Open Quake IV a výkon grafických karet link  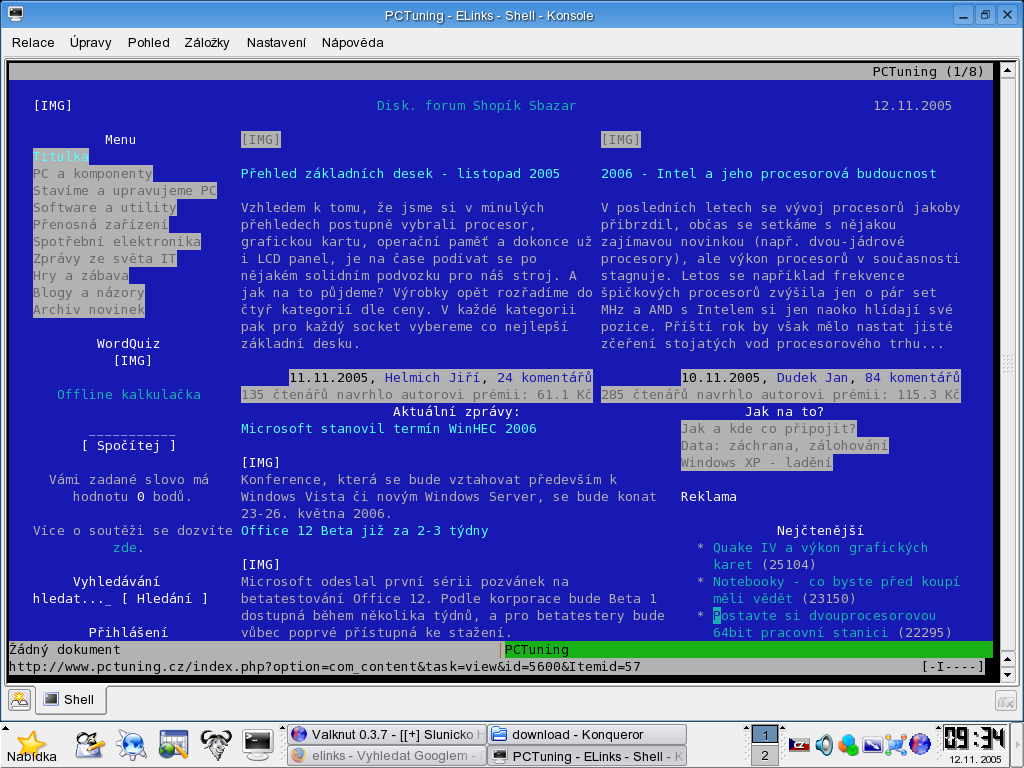coord(820,556)
